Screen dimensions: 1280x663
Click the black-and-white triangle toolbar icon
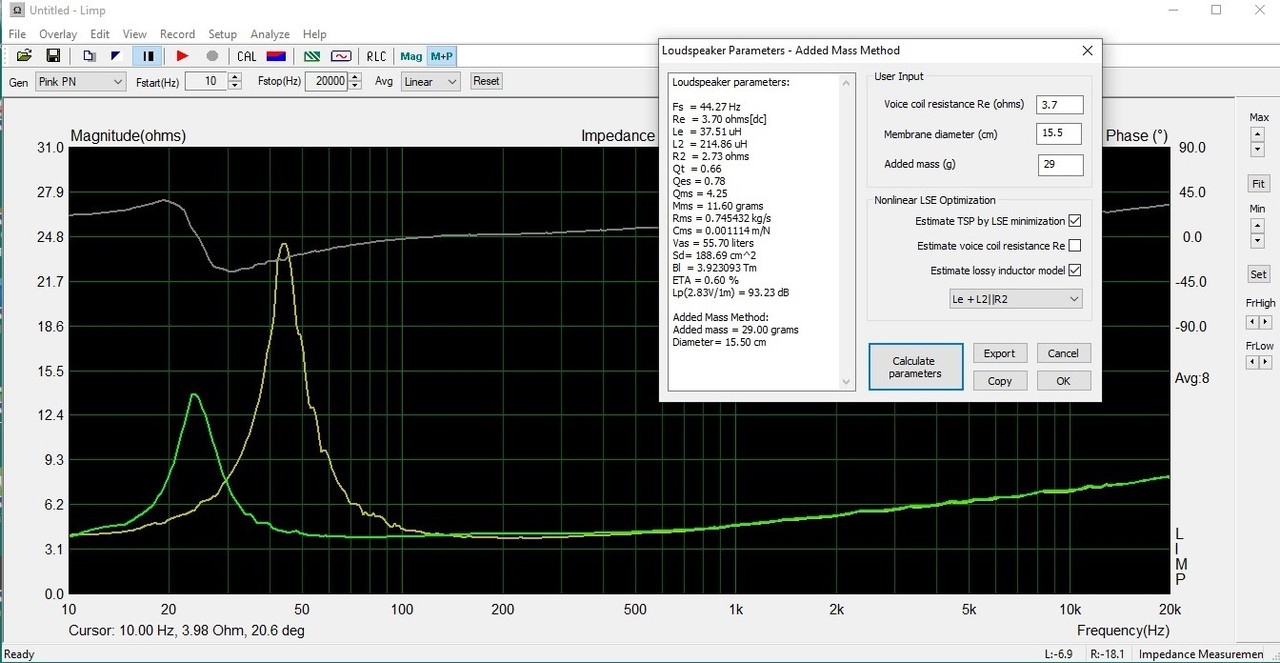pyautogui.click(x=117, y=56)
